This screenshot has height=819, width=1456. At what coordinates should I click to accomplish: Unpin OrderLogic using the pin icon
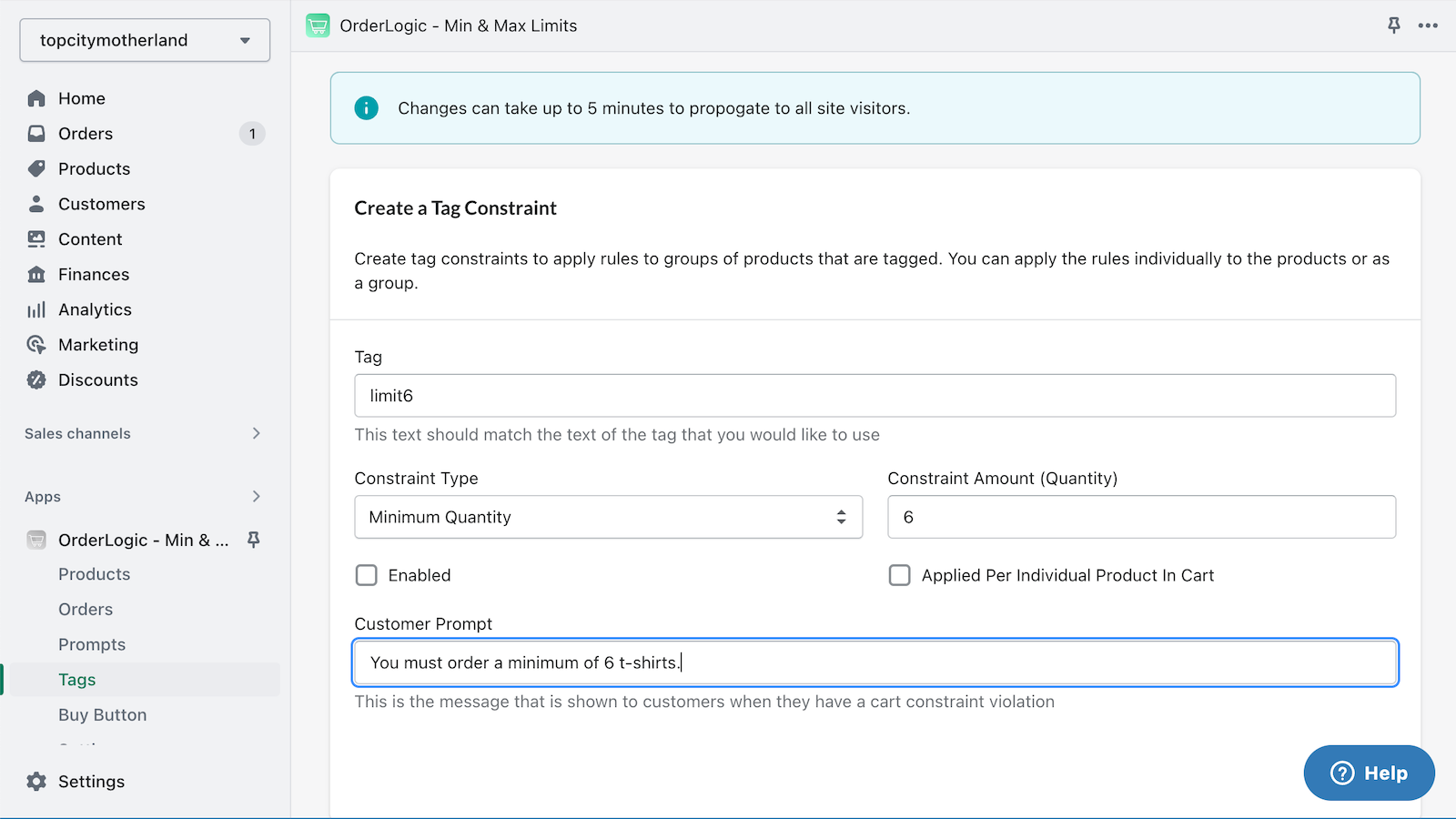click(x=1394, y=25)
